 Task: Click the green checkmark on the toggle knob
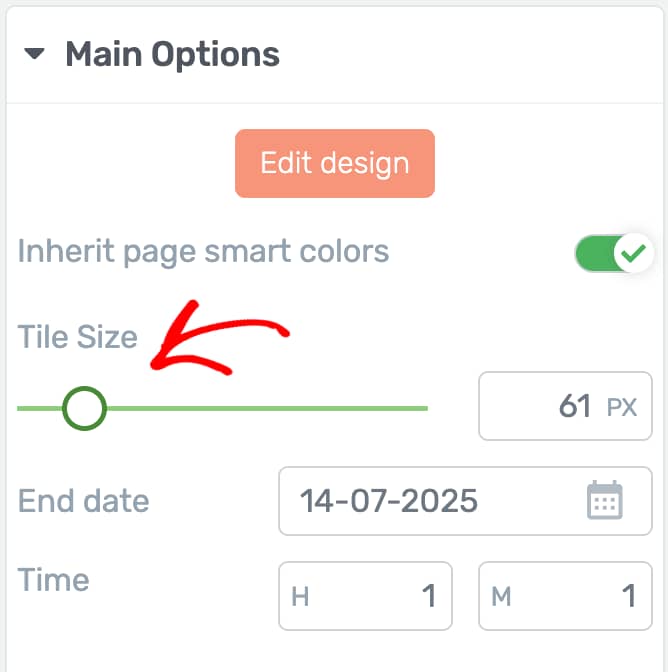(x=633, y=253)
